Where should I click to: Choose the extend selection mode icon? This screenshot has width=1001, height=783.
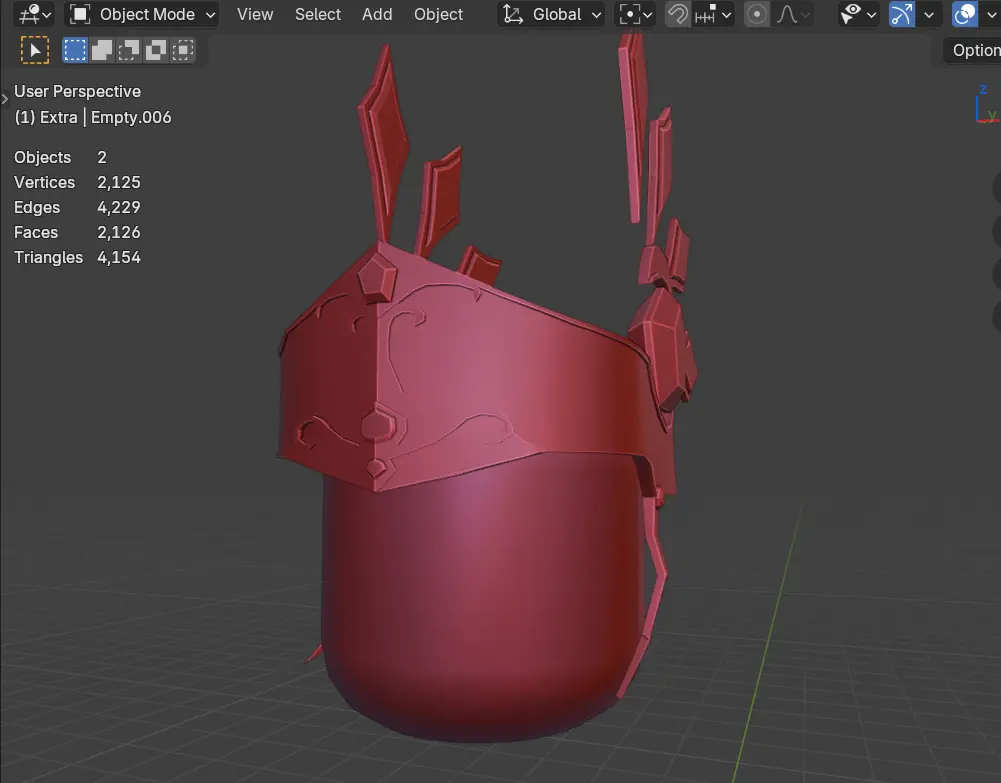[x=102, y=50]
